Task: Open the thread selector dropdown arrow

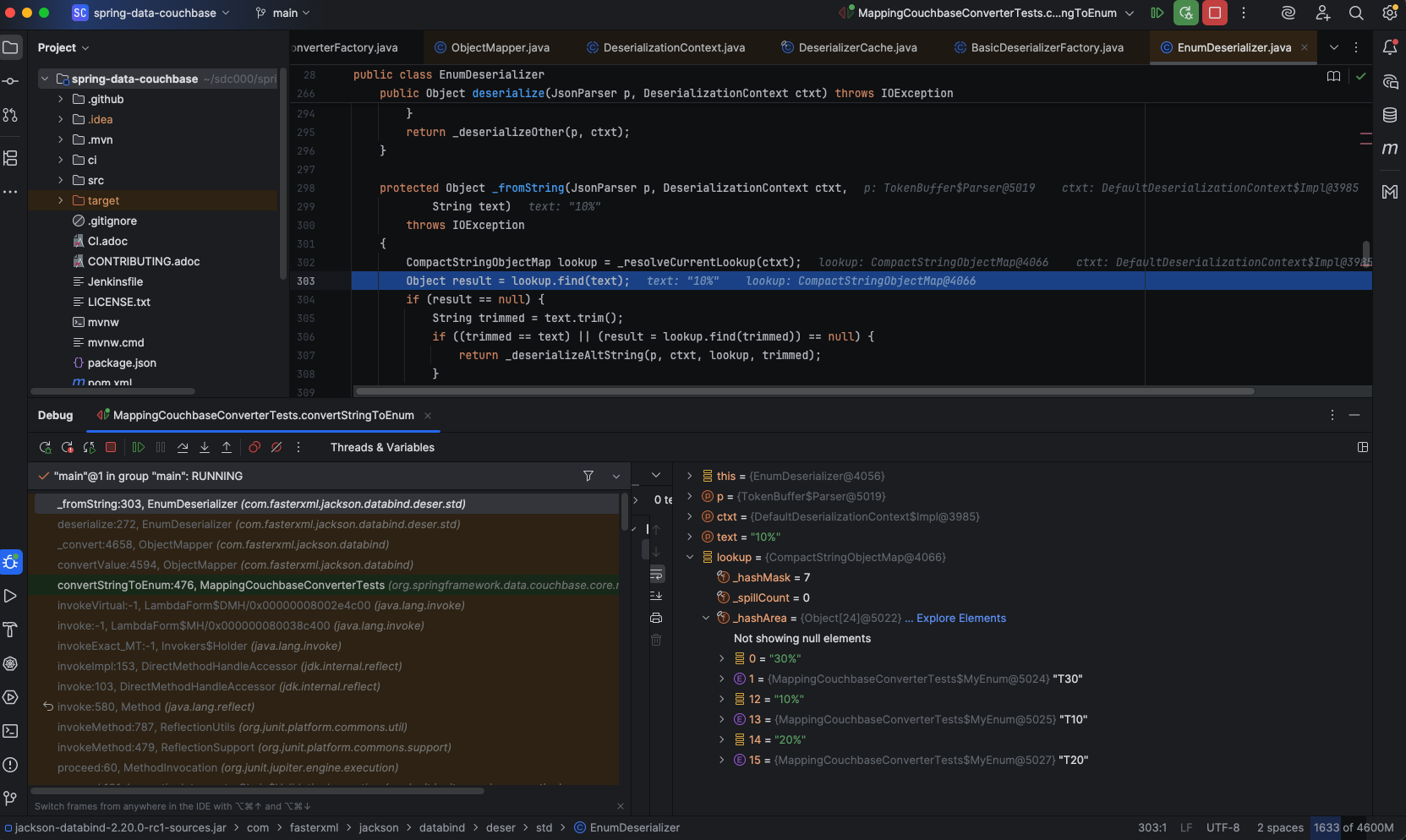Action: 616,477
